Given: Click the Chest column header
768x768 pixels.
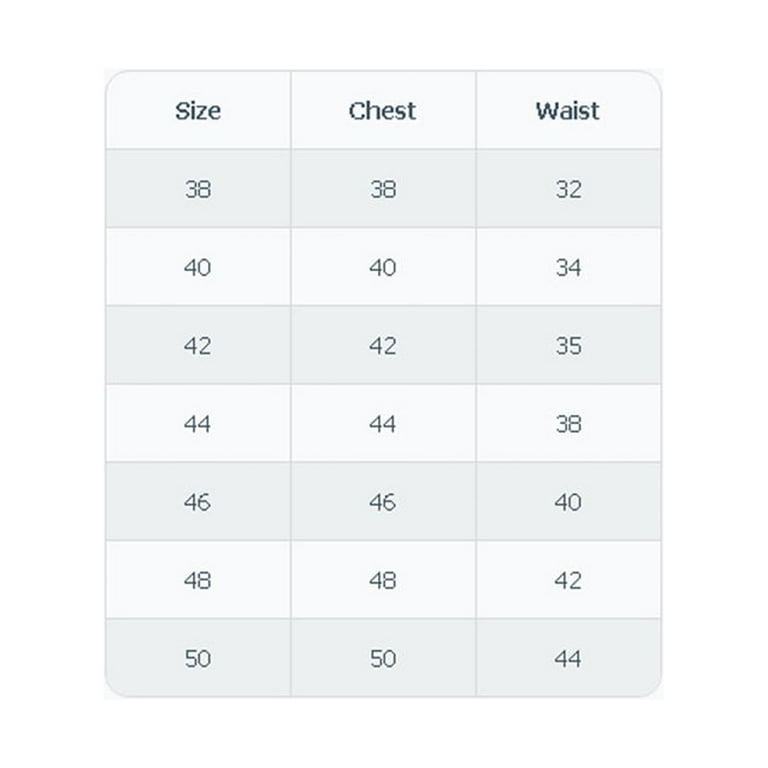Looking at the screenshot, I should pyautogui.click(x=383, y=110).
